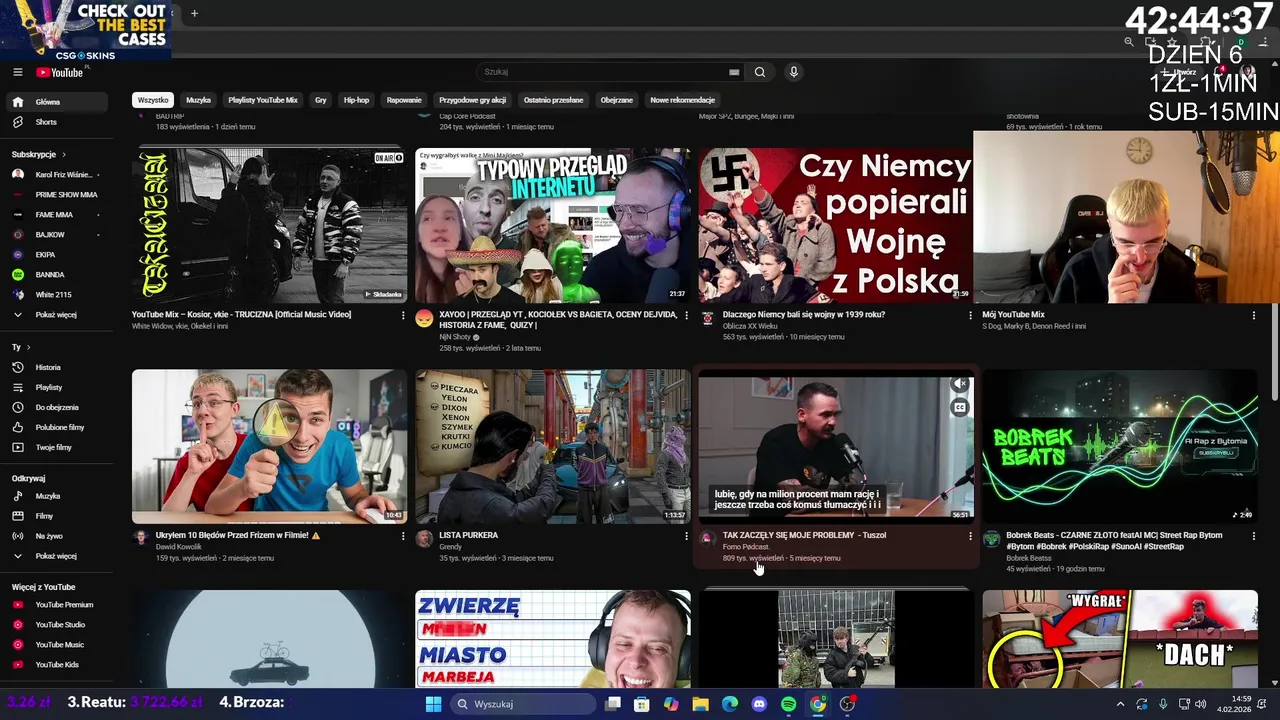Open Historia in the sidebar
1280x720 pixels.
tap(58, 367)
